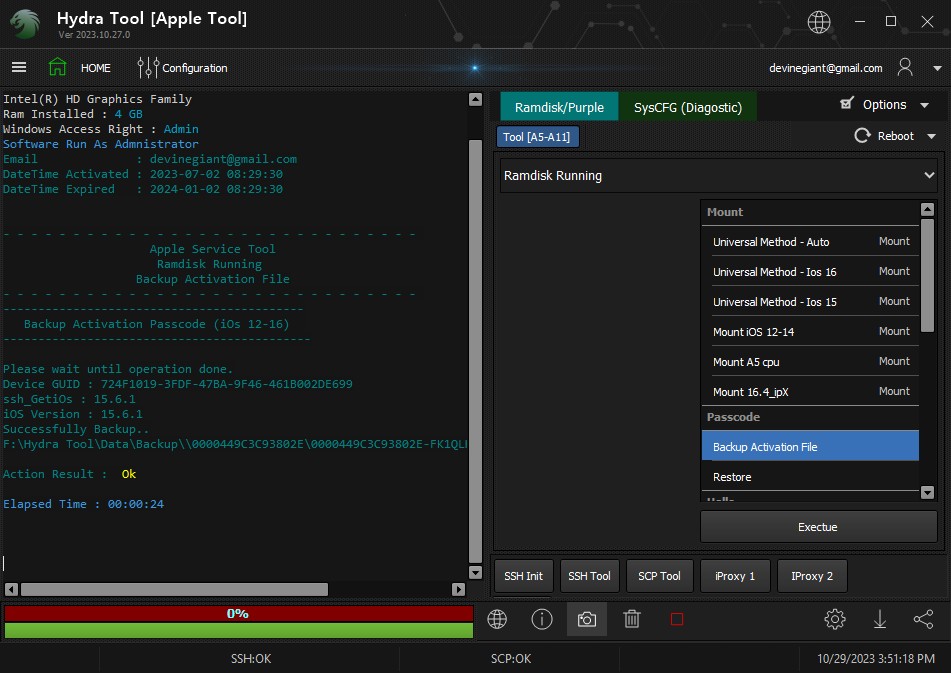Click the date and time in status bar
This screenshot has height=673, width=951.
[x=876, y=658]
